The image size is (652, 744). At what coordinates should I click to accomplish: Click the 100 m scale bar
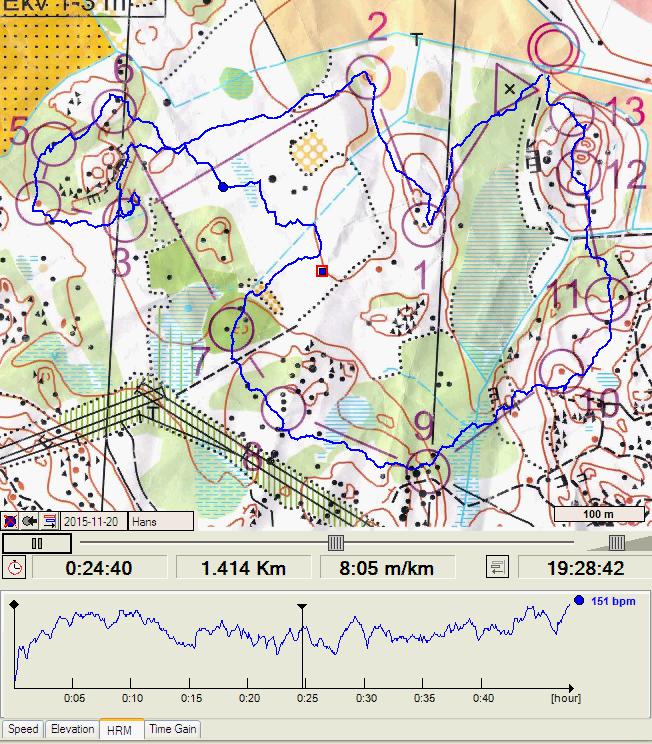[599, 514]
